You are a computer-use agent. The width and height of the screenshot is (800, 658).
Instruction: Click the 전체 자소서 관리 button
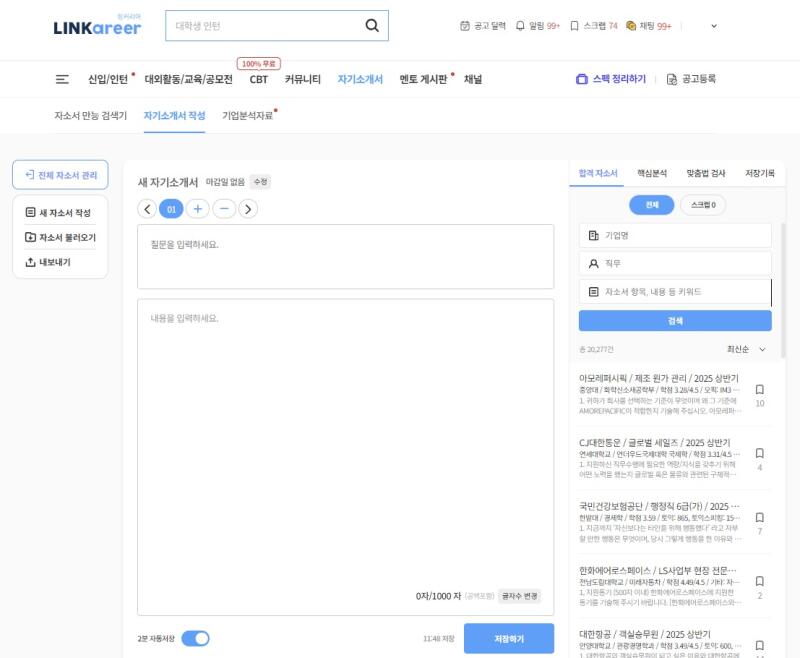click(x=60, y=175)
